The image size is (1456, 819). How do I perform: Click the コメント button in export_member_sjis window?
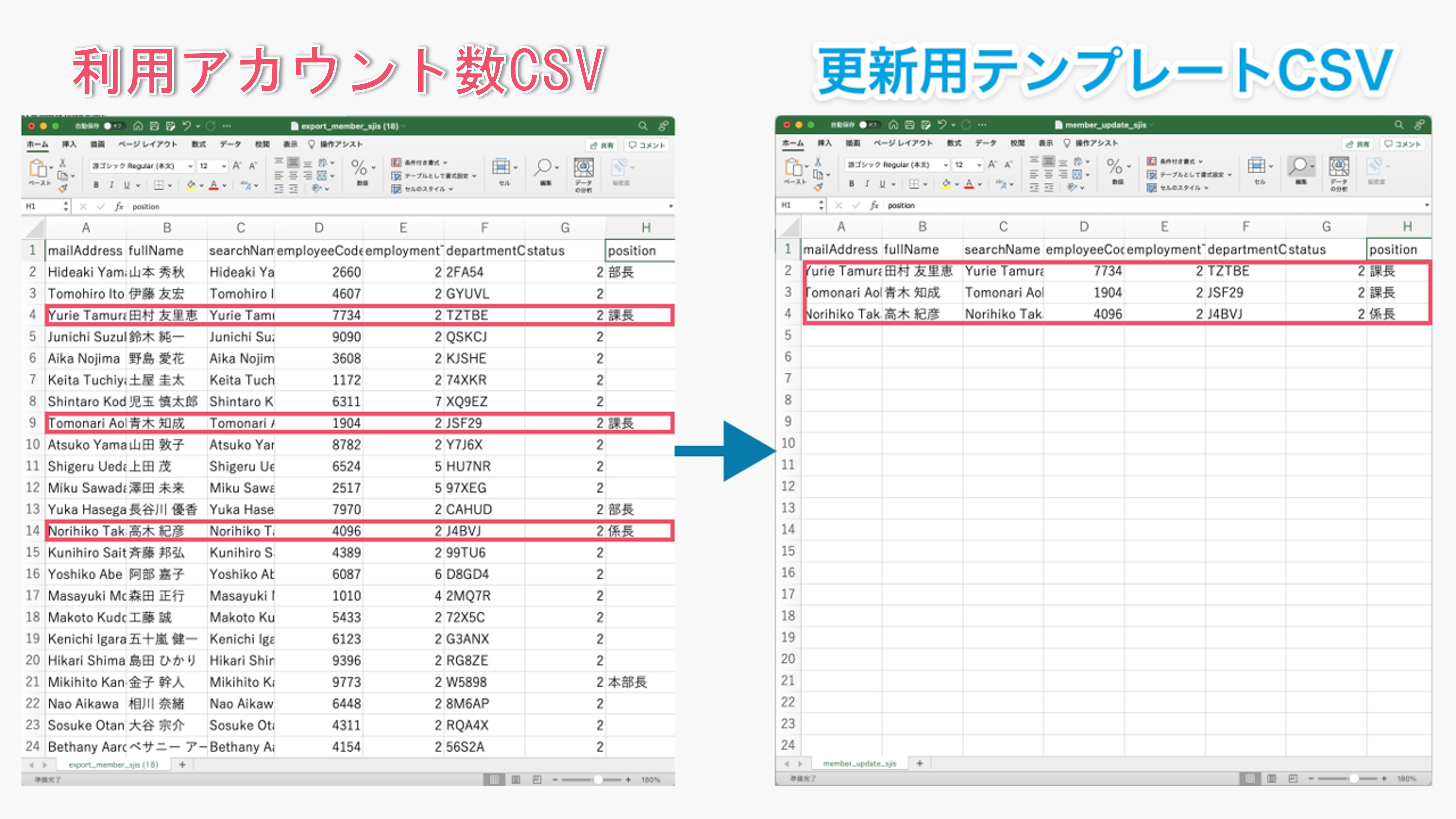pos(647,145)
